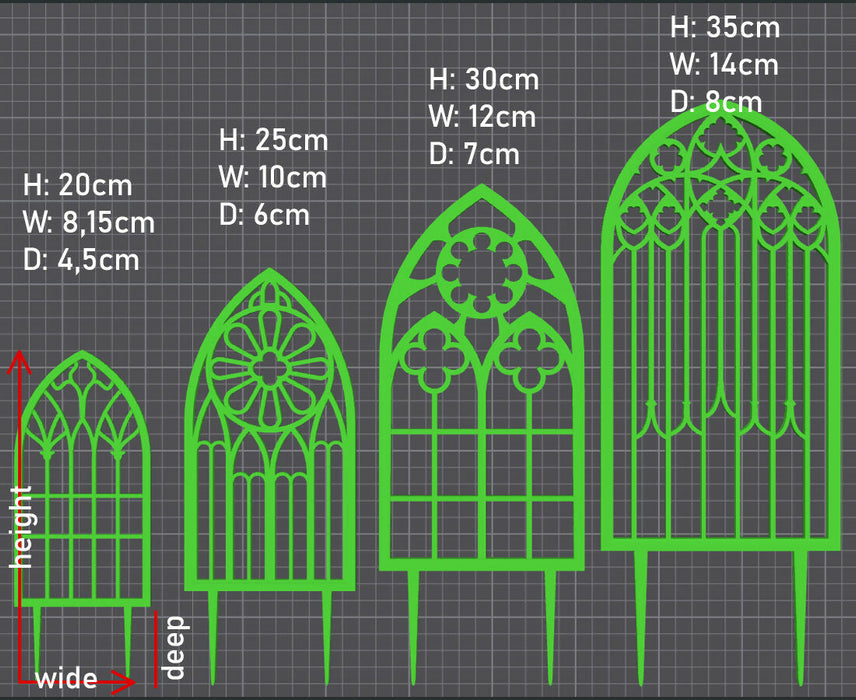
Task: Select the "D: 8cm" depth text
Action: click(x=716, y=101)
